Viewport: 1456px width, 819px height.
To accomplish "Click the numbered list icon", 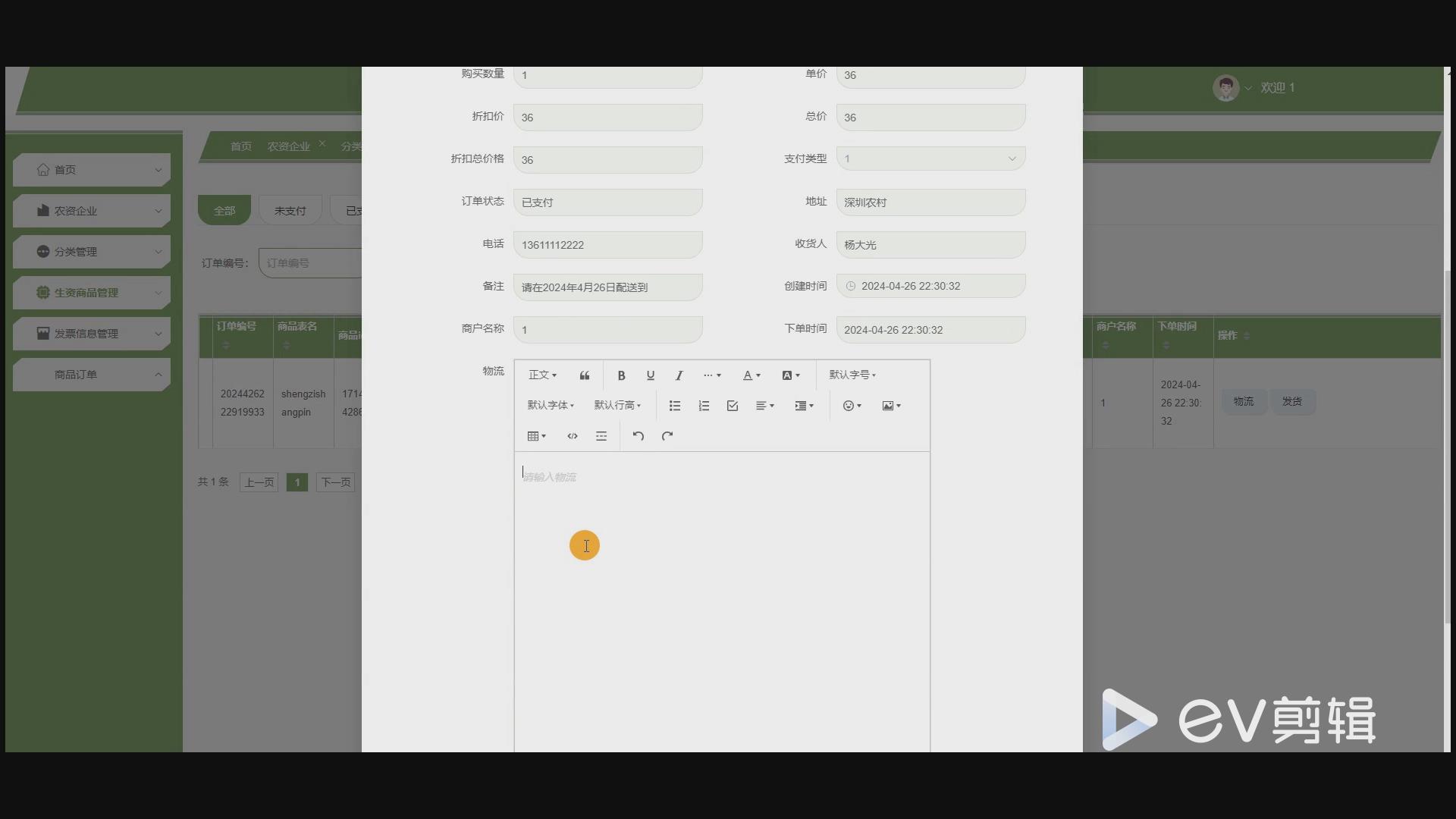I will pyautogui.click(x=704, y=406).
